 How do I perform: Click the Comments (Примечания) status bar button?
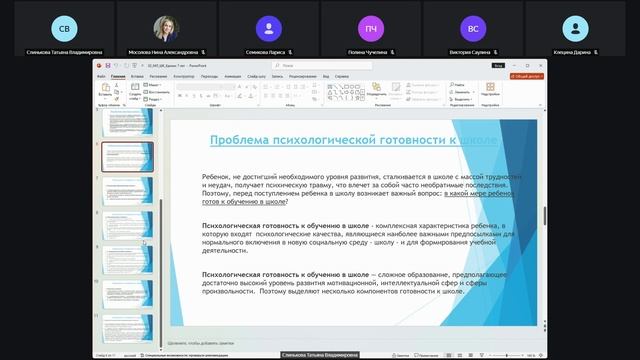click(x=426, y=356)
